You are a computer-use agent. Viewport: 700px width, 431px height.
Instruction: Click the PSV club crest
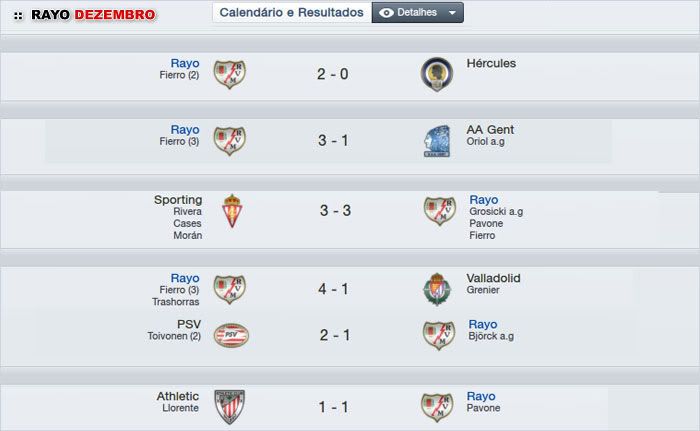(x=231, y=335)
